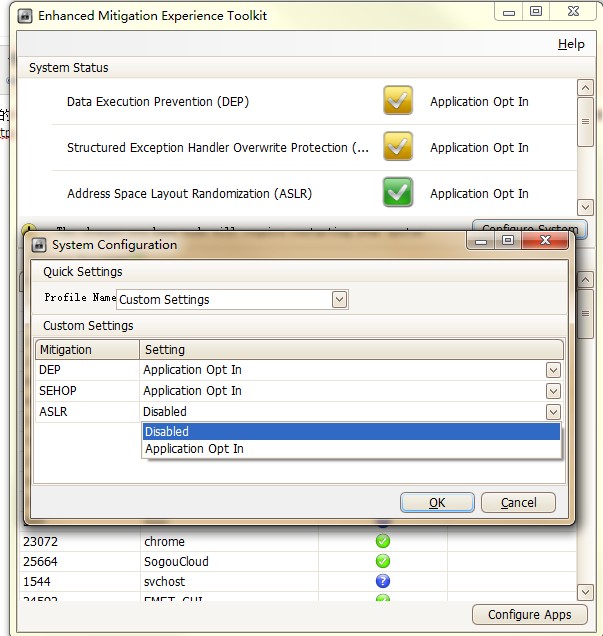Click the chrome process name
This screenshot has width=603, height=636.
pyautogui.click(x=164, y=541)
